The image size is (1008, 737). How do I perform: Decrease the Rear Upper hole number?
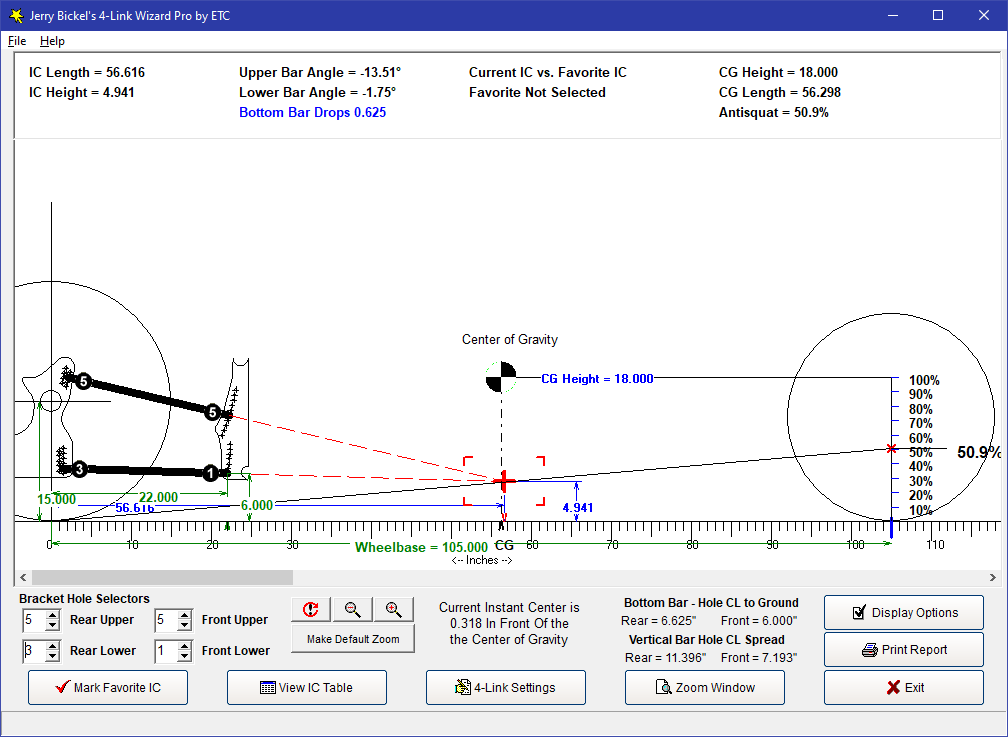point(53,626)
